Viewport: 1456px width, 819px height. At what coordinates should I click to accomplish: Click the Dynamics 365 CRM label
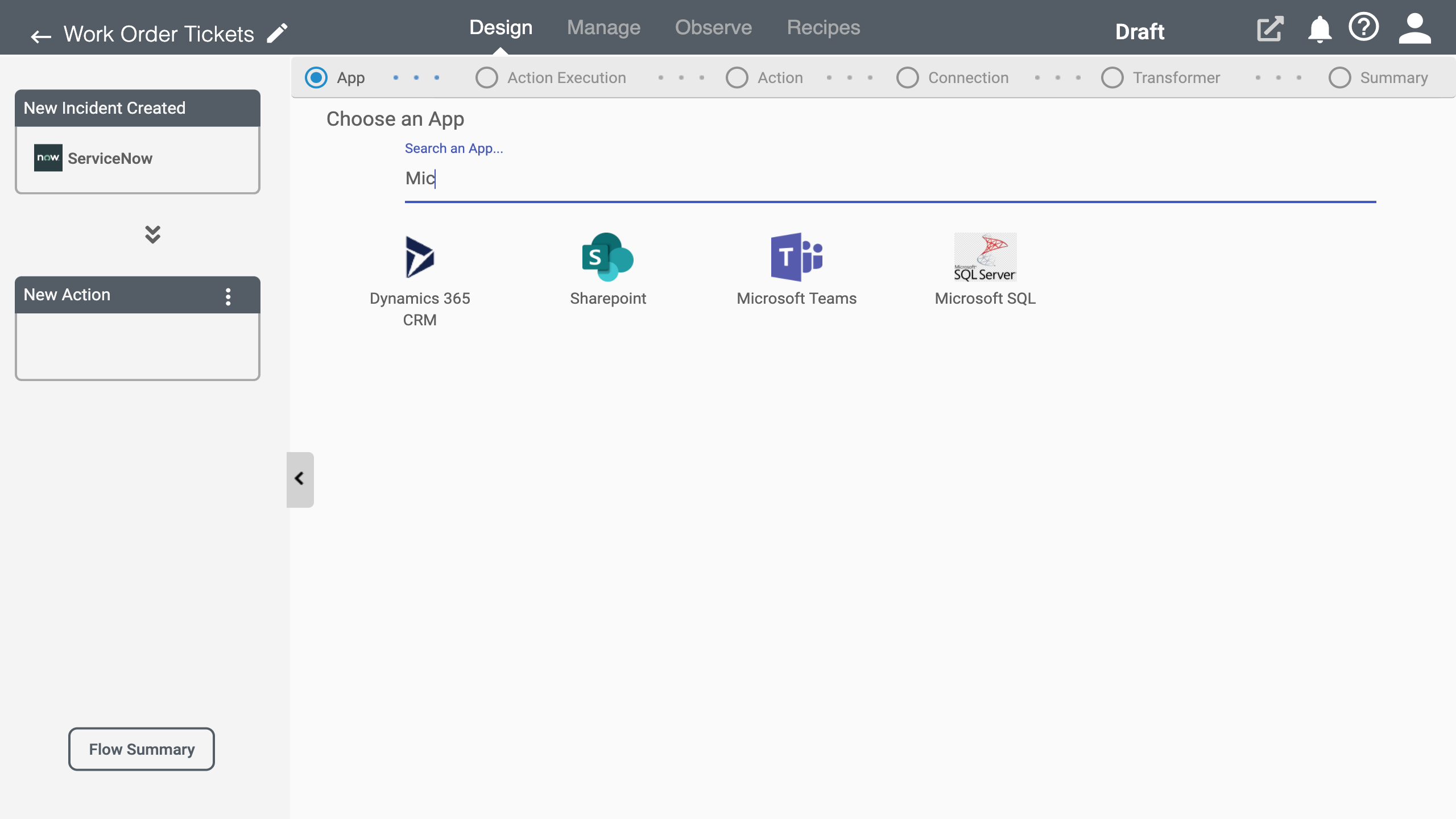click(420, 309)
